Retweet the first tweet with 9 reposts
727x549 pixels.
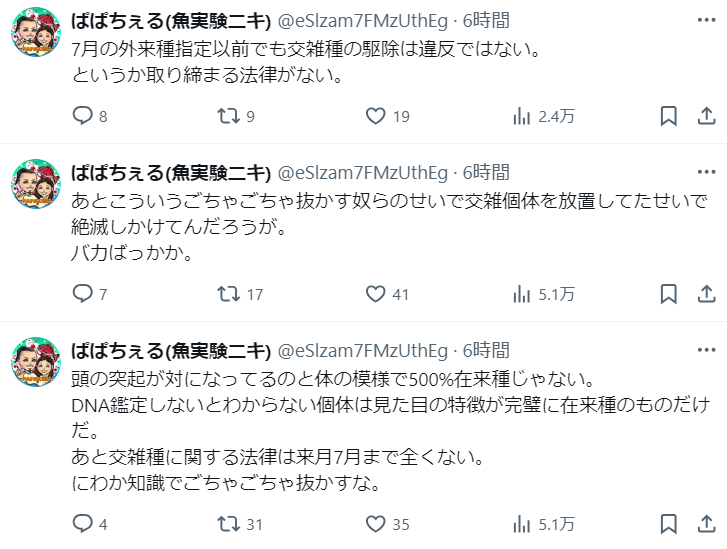coord(229,116)
